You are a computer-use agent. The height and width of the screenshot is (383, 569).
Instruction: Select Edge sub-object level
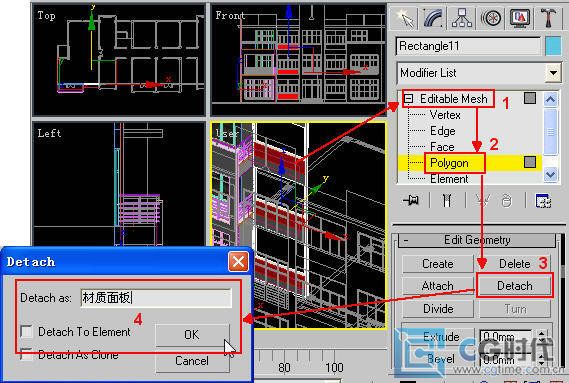tap(442, 131)
